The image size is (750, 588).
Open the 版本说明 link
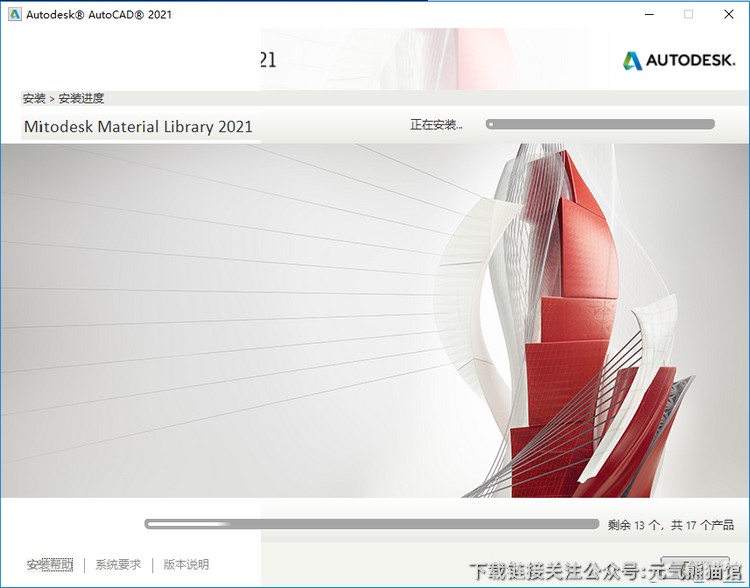coord(186,565)
